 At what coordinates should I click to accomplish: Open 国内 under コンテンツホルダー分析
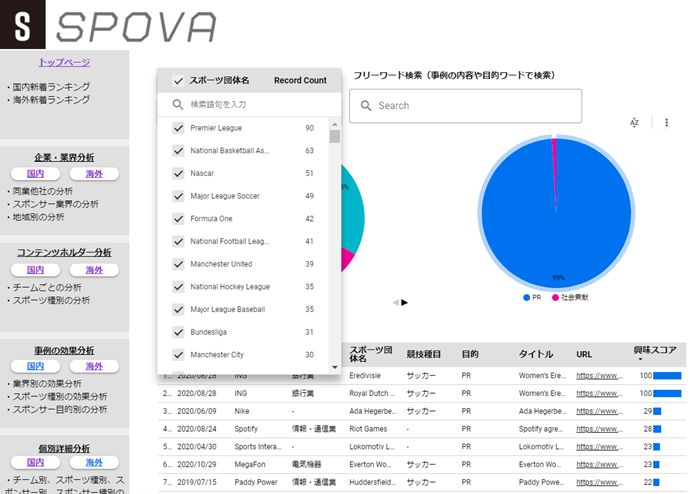point(35,270)
